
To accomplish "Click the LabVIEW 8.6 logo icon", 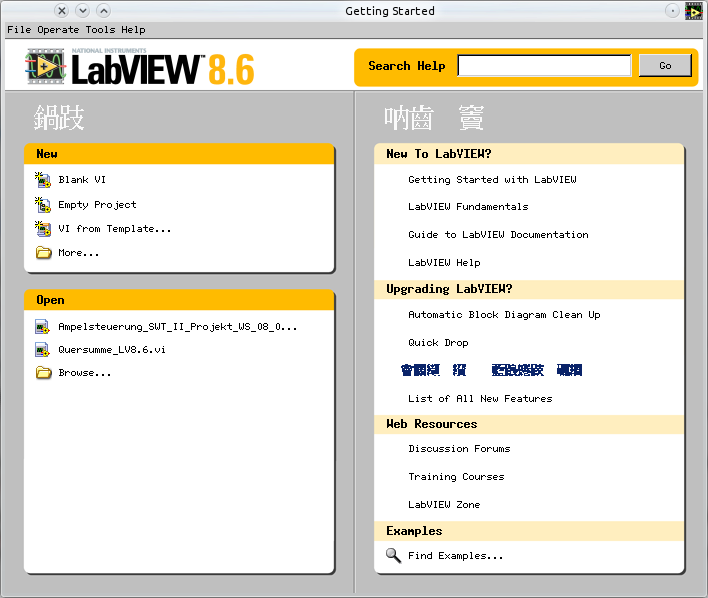I will tap(45, 66).
